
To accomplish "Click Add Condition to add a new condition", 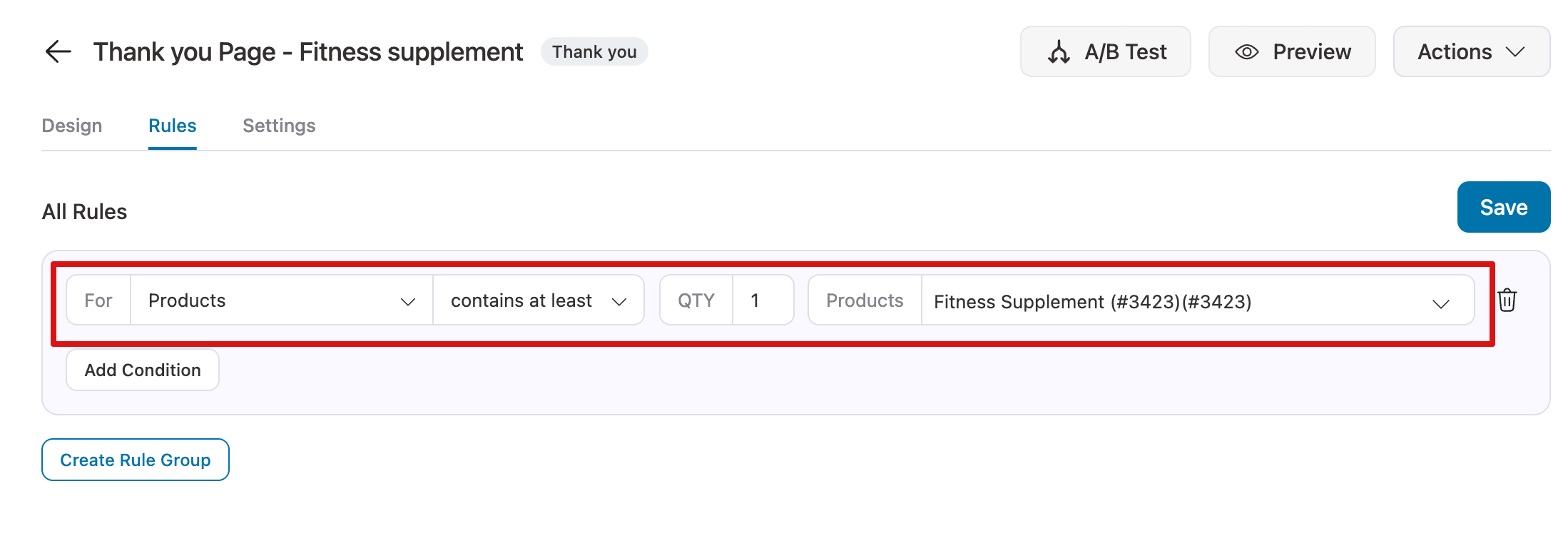I will pyautogui.click(x=142, y=370).
